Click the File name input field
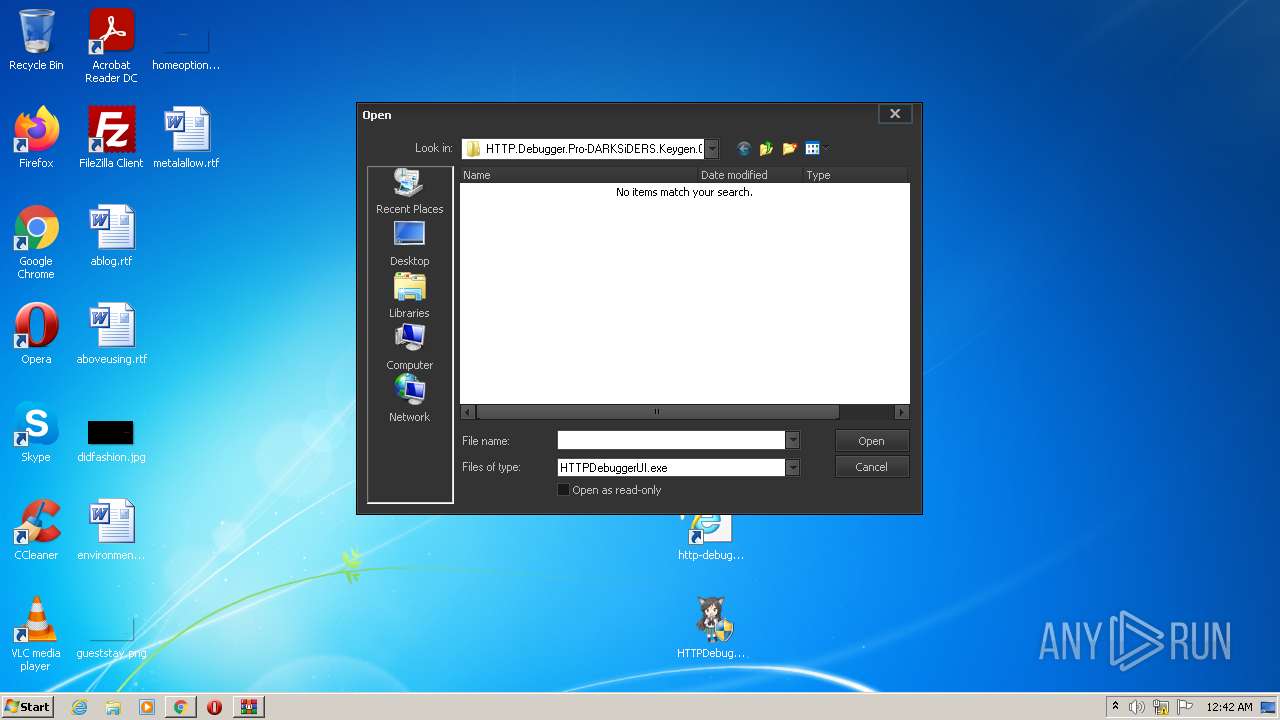Viewport: 1280px width, 720px height. (671, 441)
